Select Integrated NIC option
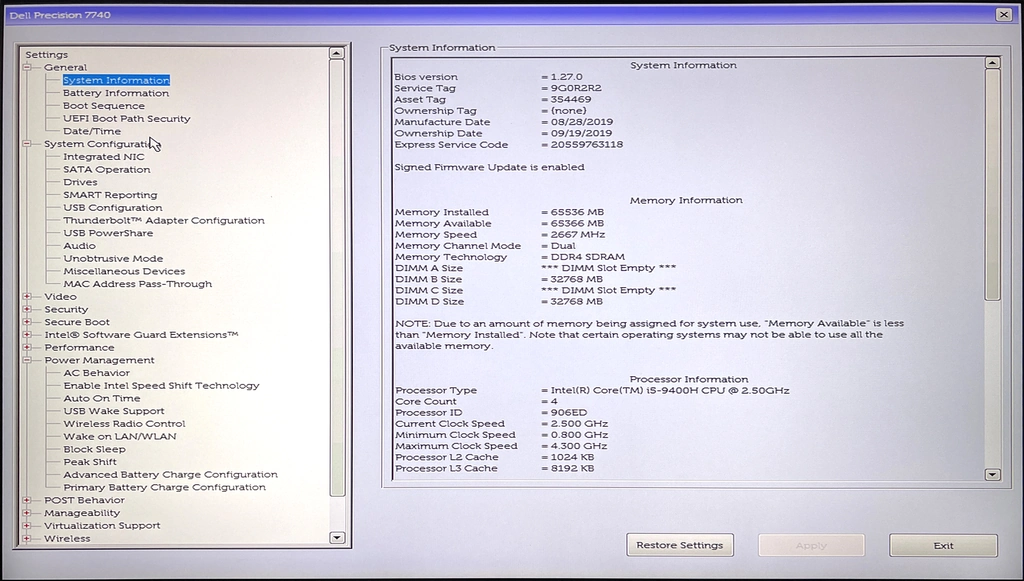Viewport: 1024px width, 581px height. [x=104, y=157]
